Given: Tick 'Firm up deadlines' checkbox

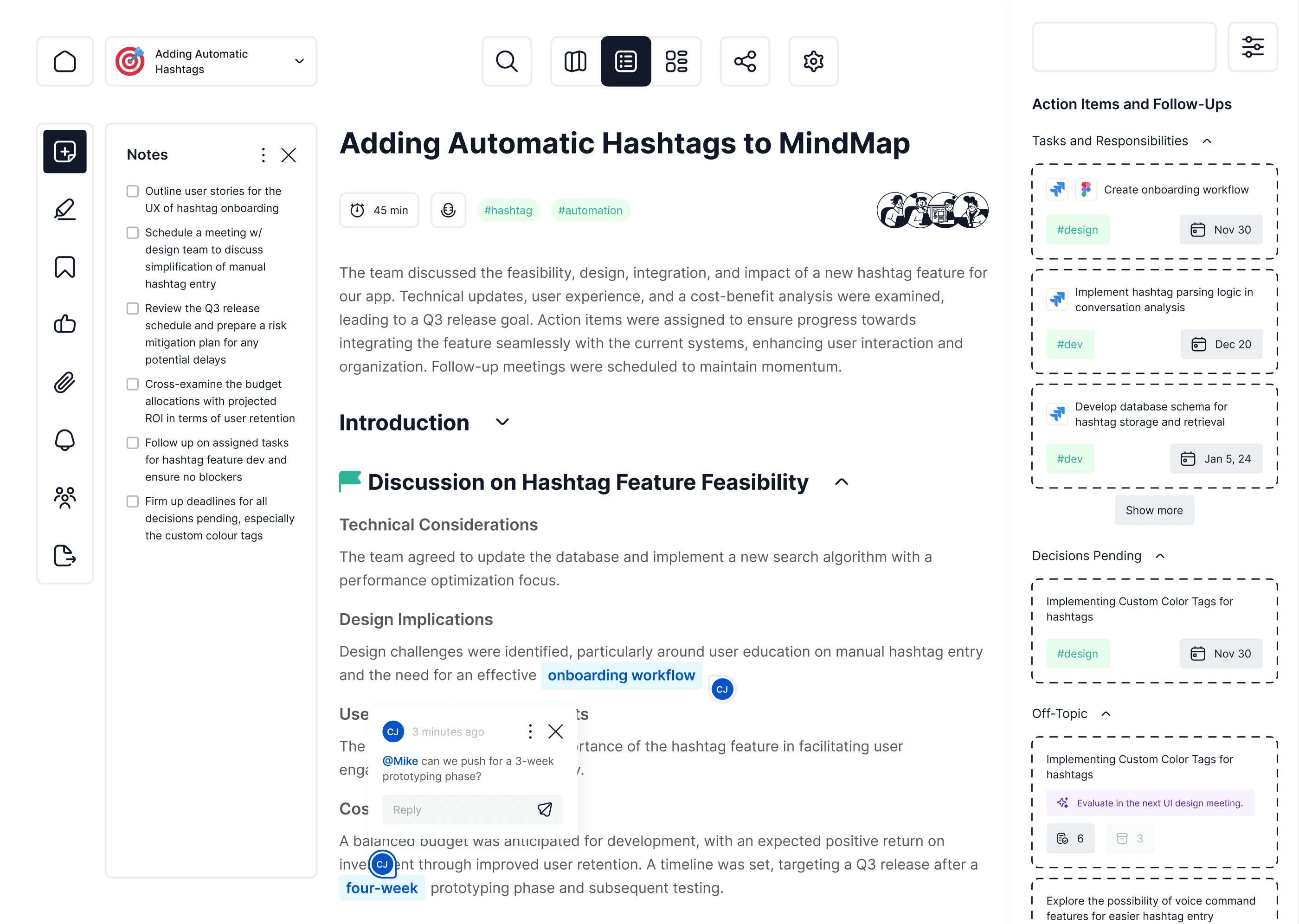Looking at the screenshot, I should (133, 501).
